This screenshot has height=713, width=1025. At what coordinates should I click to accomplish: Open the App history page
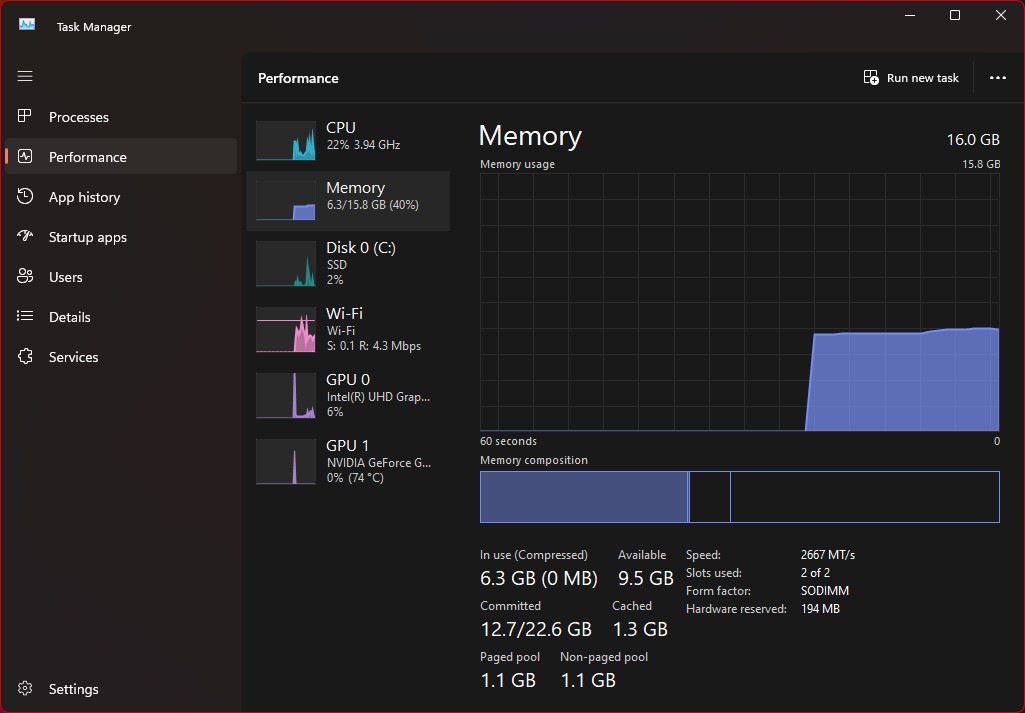pos(85,197)
